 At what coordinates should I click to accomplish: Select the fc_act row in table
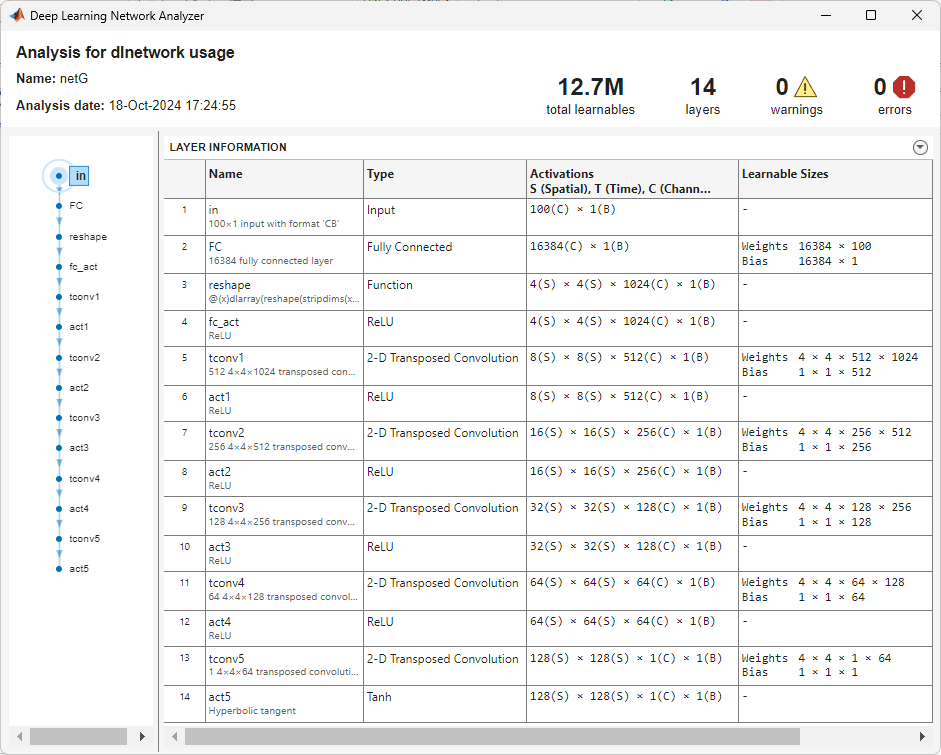548,328
